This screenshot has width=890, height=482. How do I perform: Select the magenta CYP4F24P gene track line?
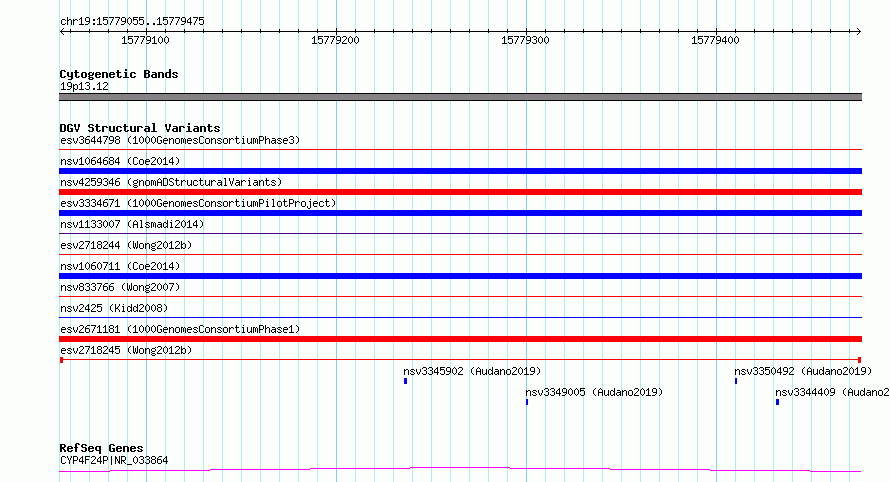point(460,469)
